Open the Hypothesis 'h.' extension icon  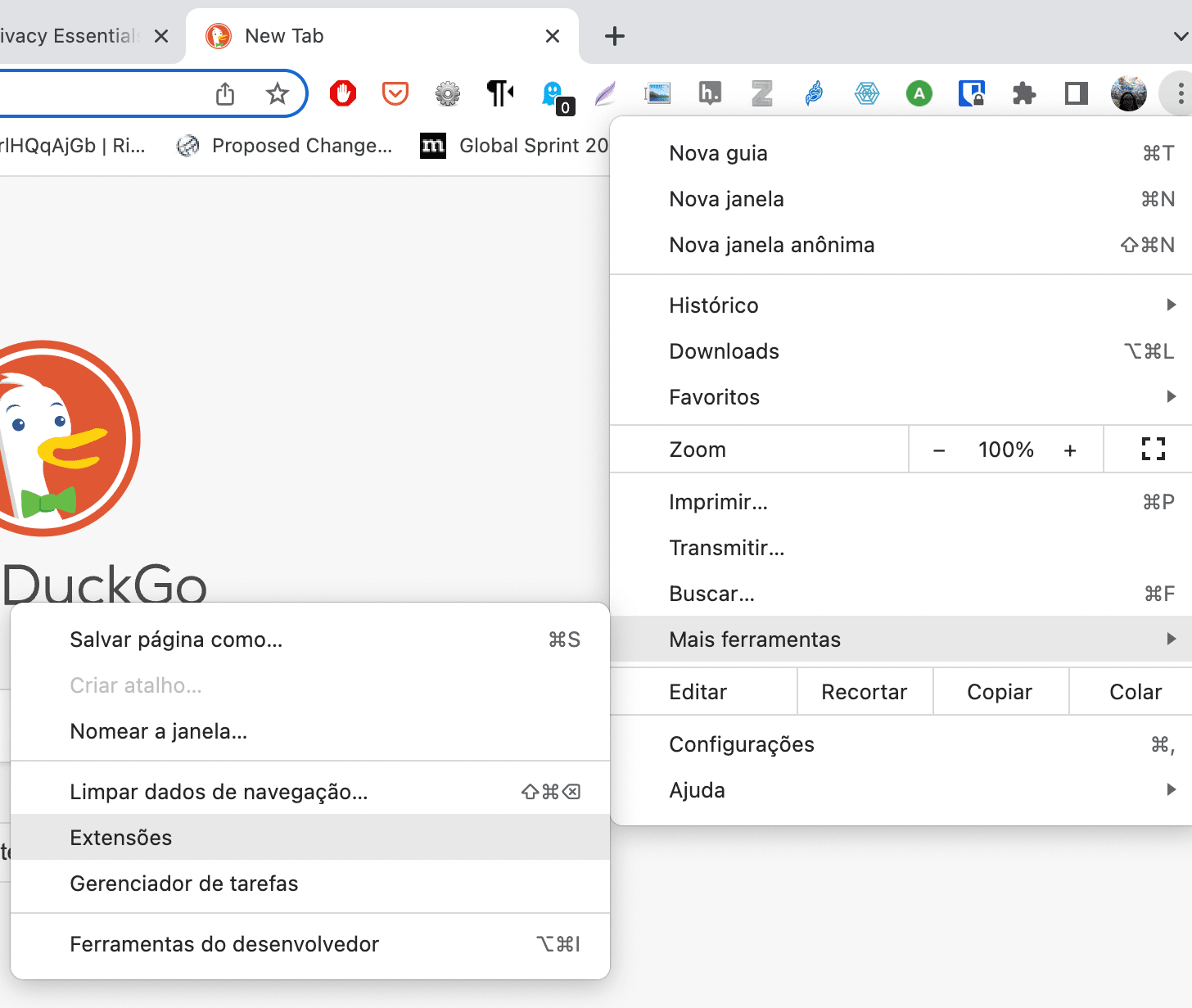click(x=710, y=93)
